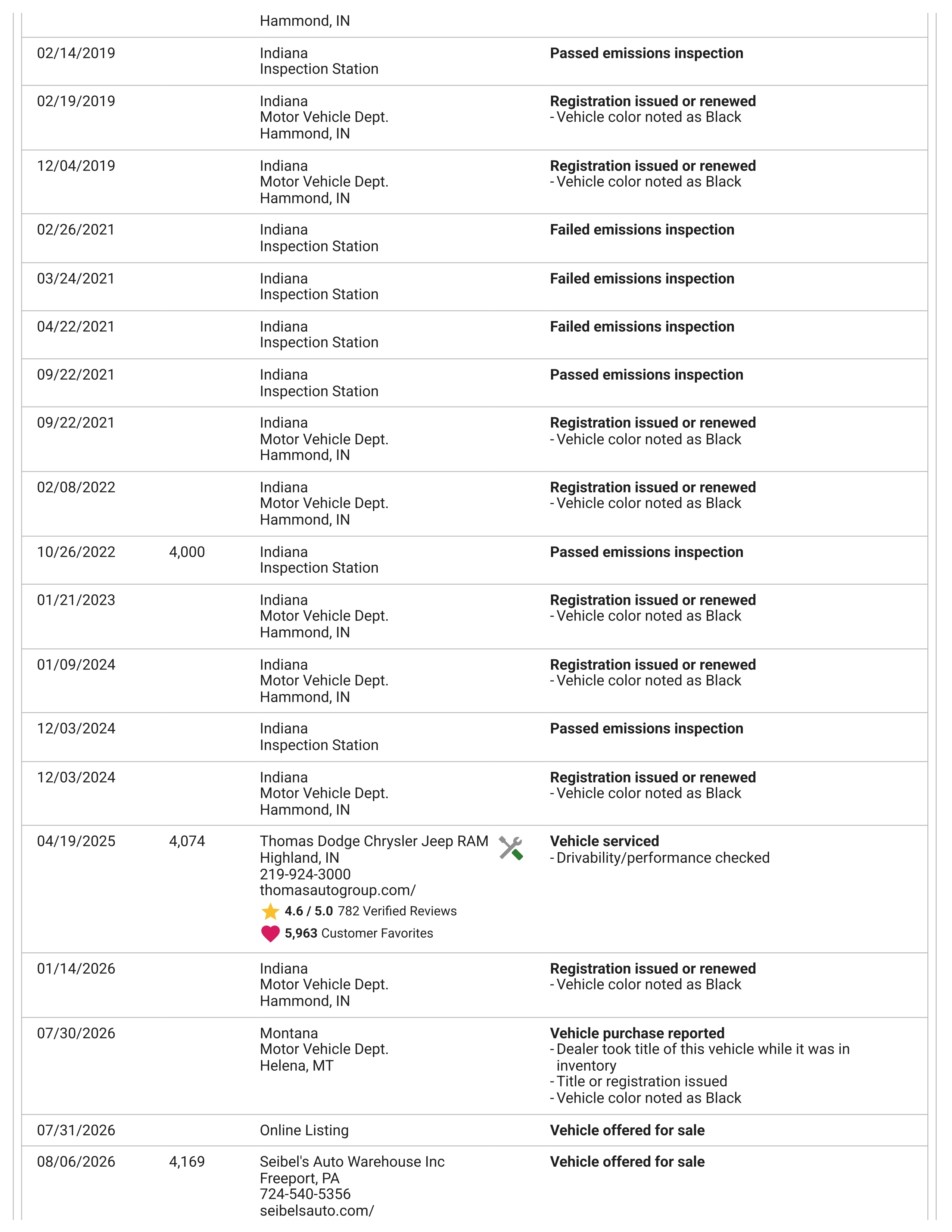Click the 782 Verified Reviews text
The image size is (952, 1232).
click(x=397, y=911)
